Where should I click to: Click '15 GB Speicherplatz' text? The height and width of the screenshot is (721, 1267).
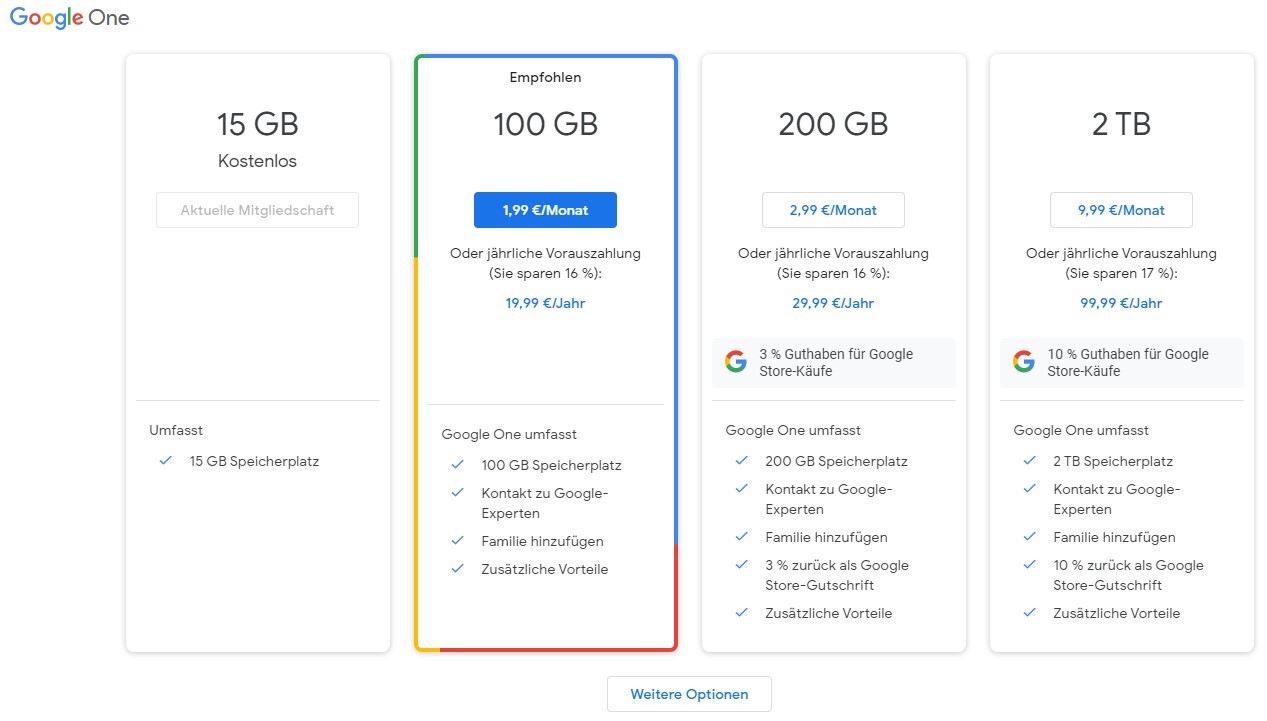click(254, 461)
